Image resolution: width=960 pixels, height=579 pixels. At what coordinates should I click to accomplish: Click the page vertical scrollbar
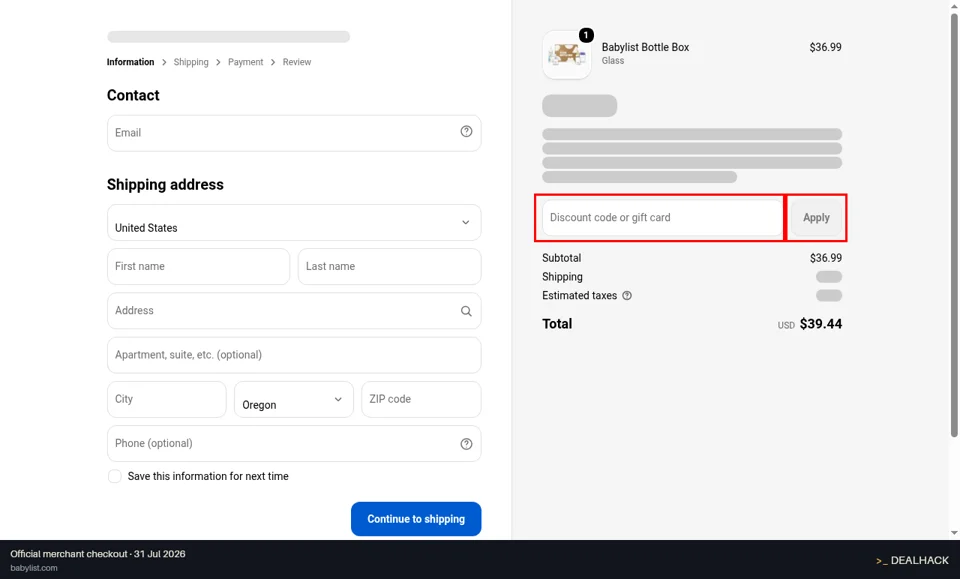(954, 225)
